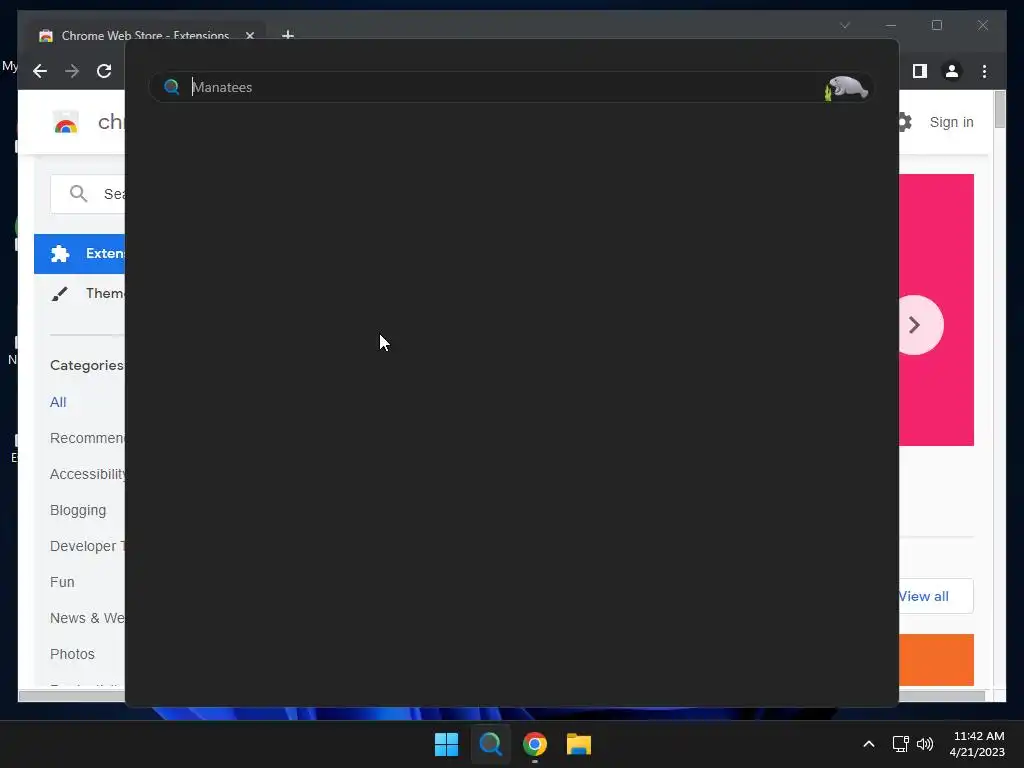
Task: Click the manatee illustration in search bar
Action: tap(846, 88)
